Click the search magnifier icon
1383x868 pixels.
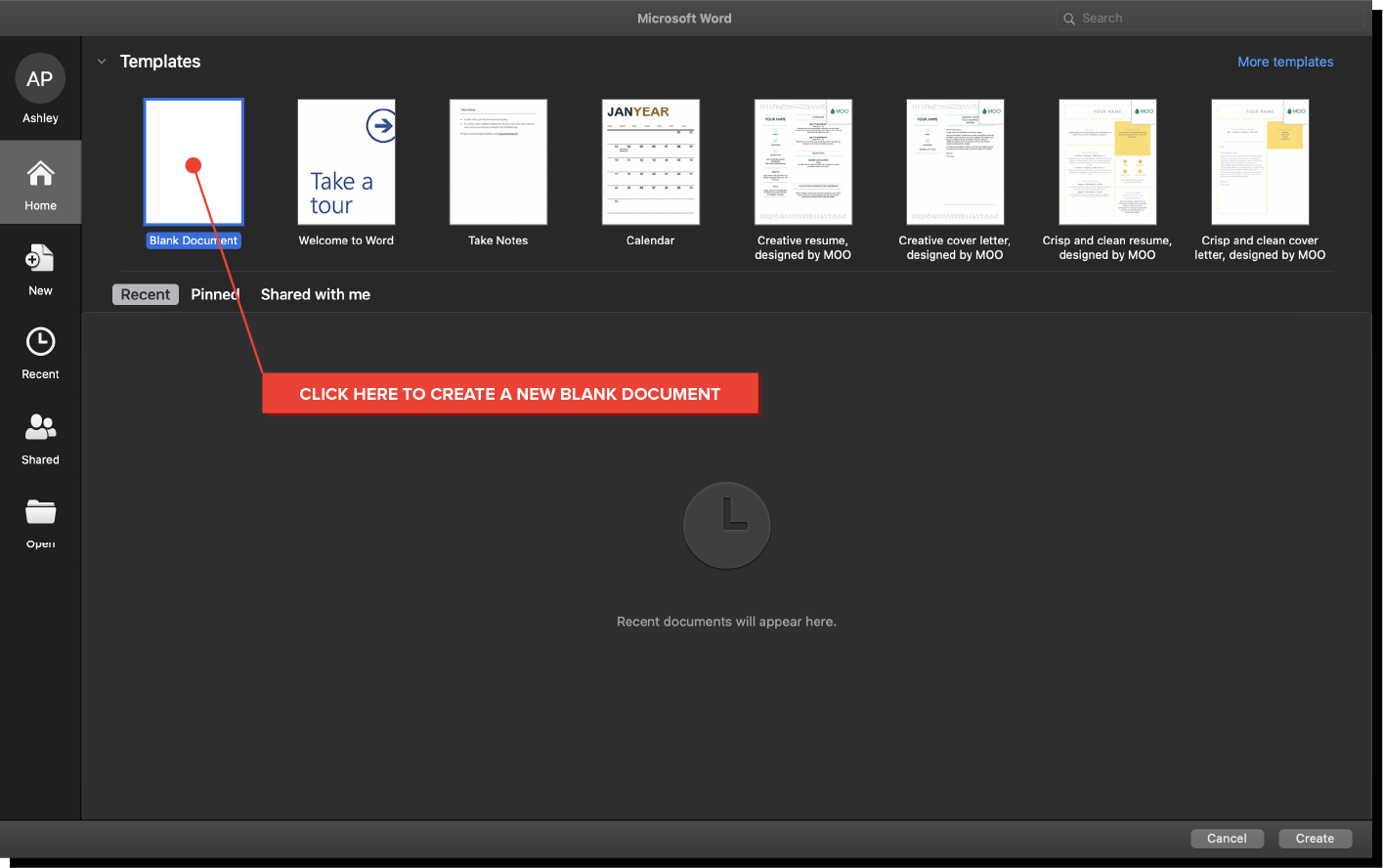1069,19
